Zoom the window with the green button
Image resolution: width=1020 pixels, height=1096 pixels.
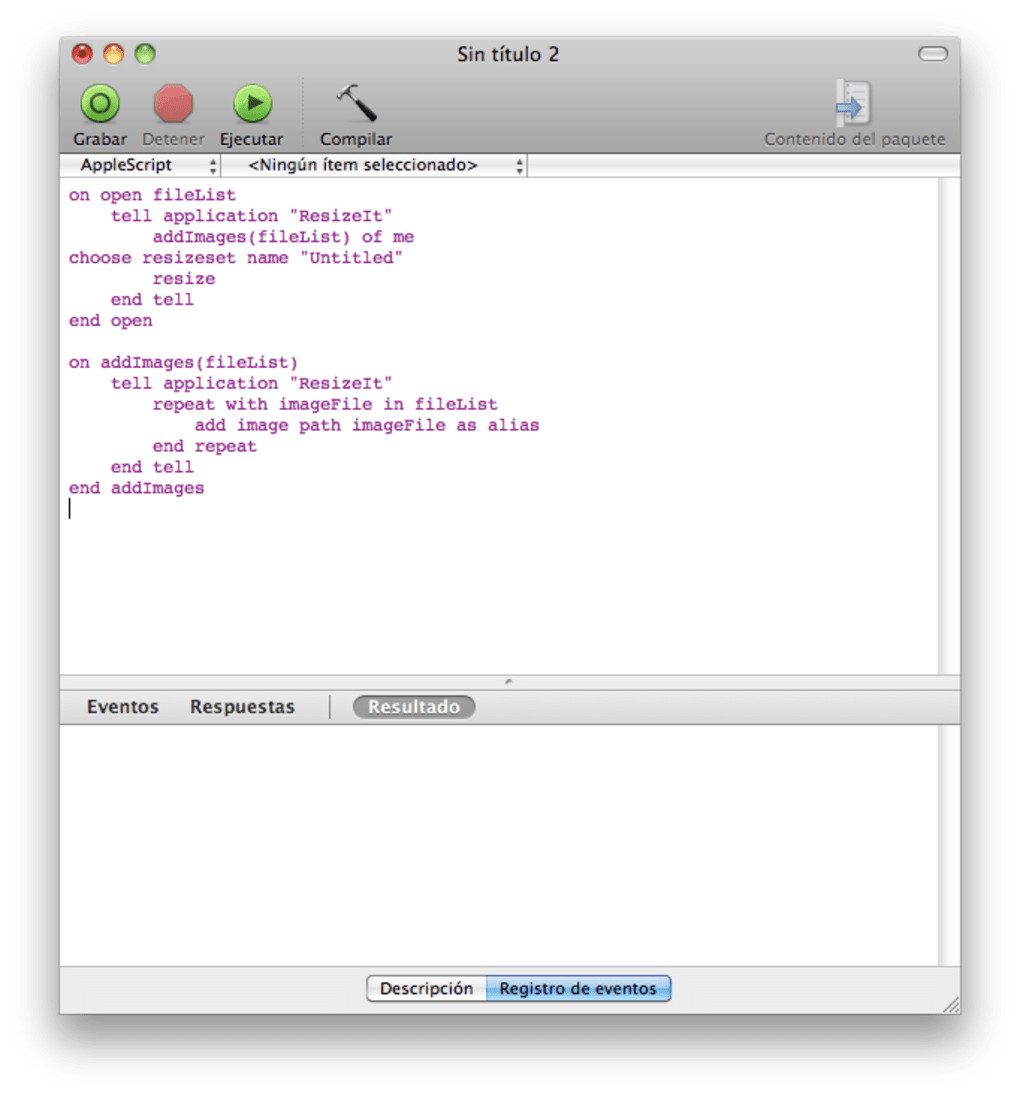click(145, 54)
